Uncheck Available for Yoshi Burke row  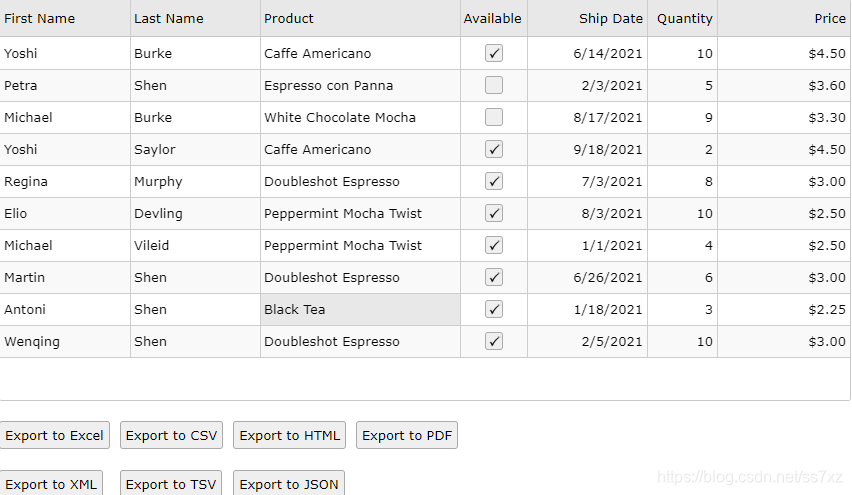494,54
